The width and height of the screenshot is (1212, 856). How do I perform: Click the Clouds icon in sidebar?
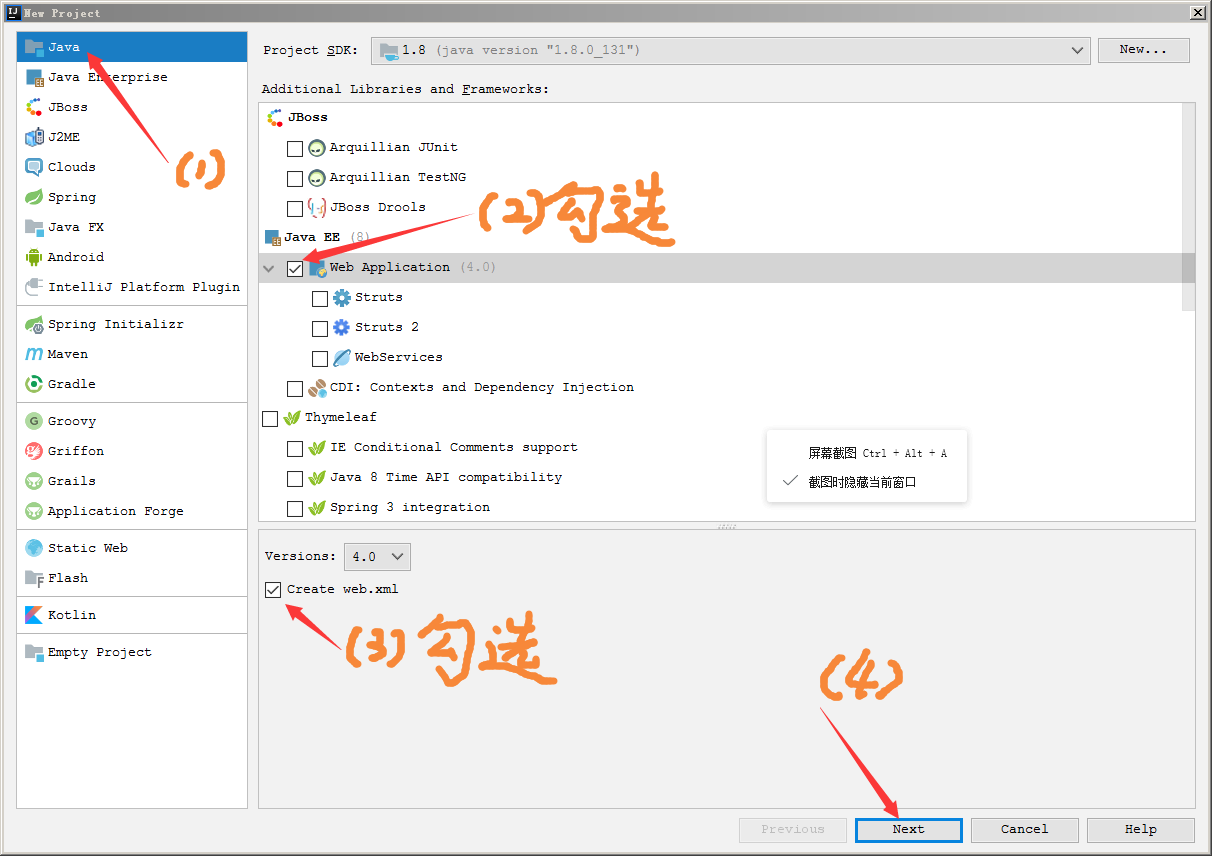pyautogui.click(x=34, y=167)
